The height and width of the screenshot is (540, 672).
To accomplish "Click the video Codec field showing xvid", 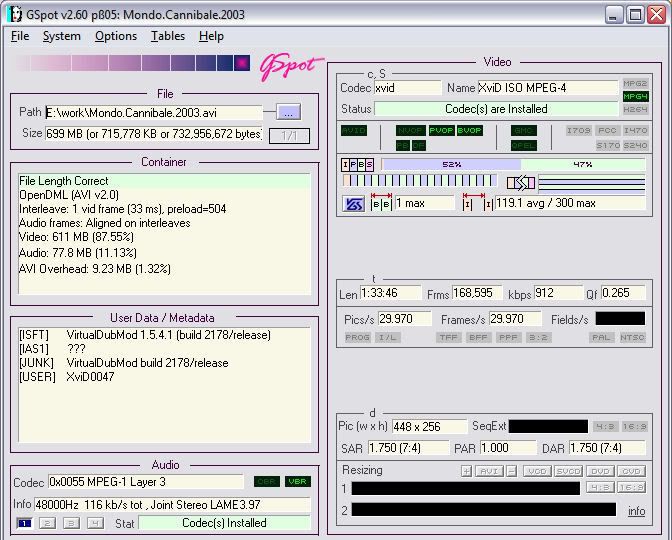I will pos(407,88).
